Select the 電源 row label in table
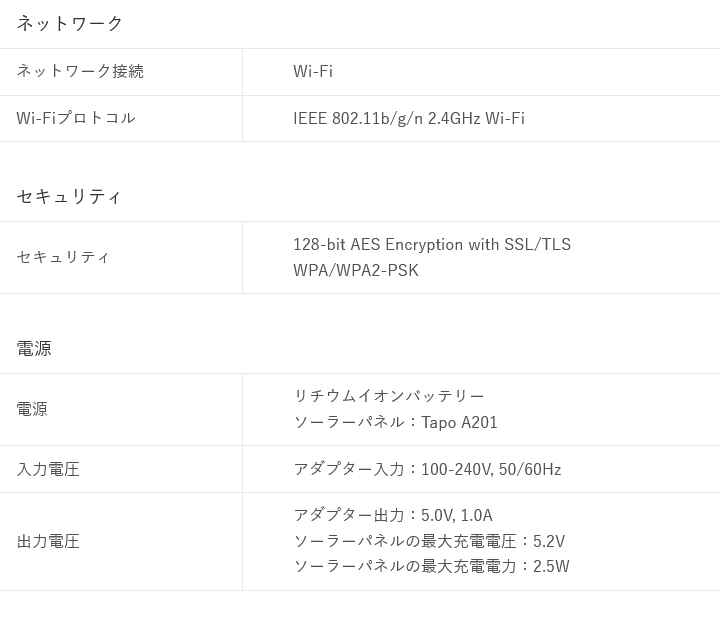 pos(32,409)
